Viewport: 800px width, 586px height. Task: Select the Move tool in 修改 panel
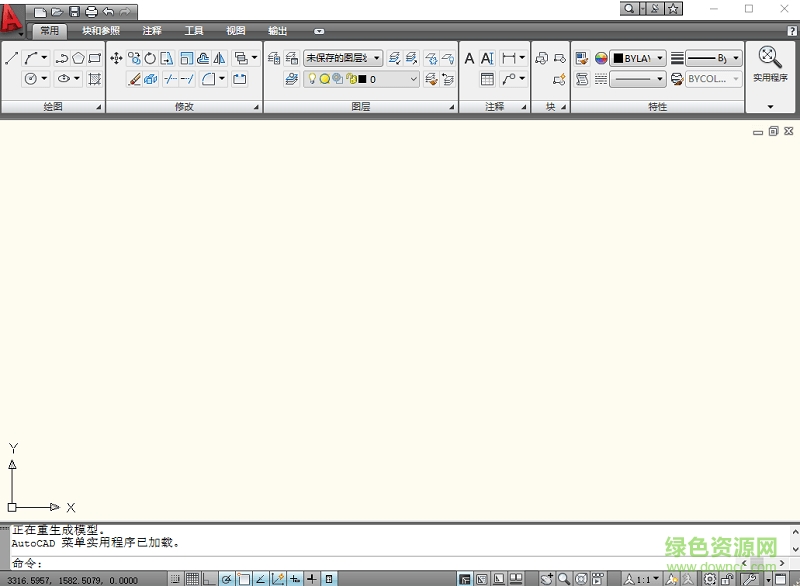[x=116, y=58]
